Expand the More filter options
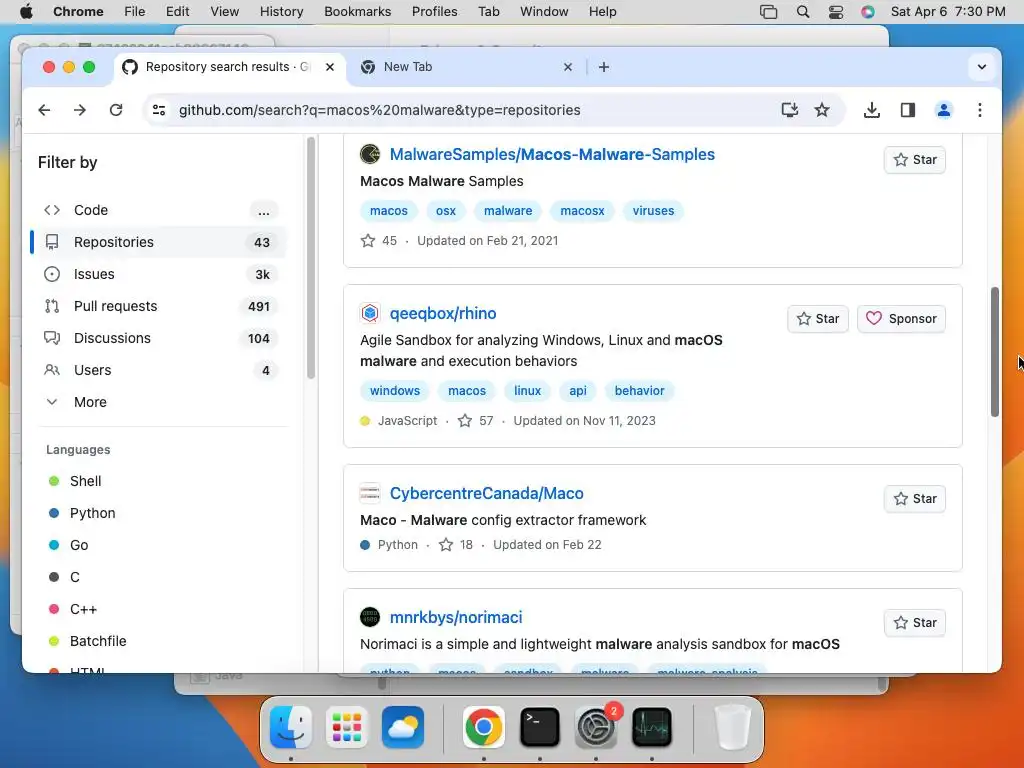Viewport: 1024px width, 768px height. [160, 402]
